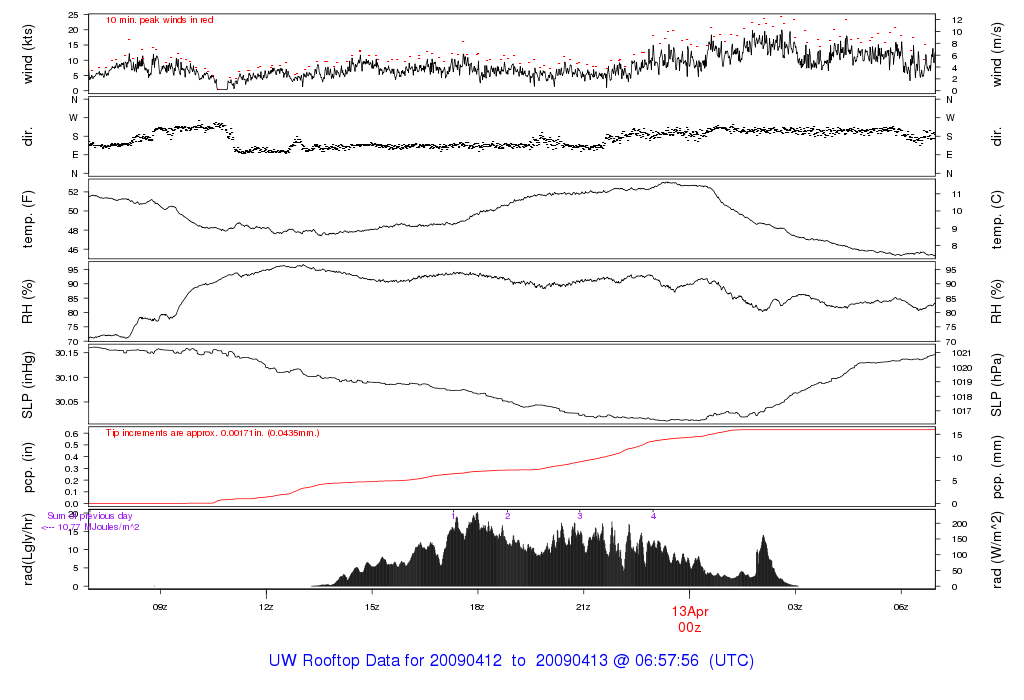The width and height of the screenshot is (1024, 700).
Task: Click the '52' temperature tick value
Action: [x=74, y=192]
